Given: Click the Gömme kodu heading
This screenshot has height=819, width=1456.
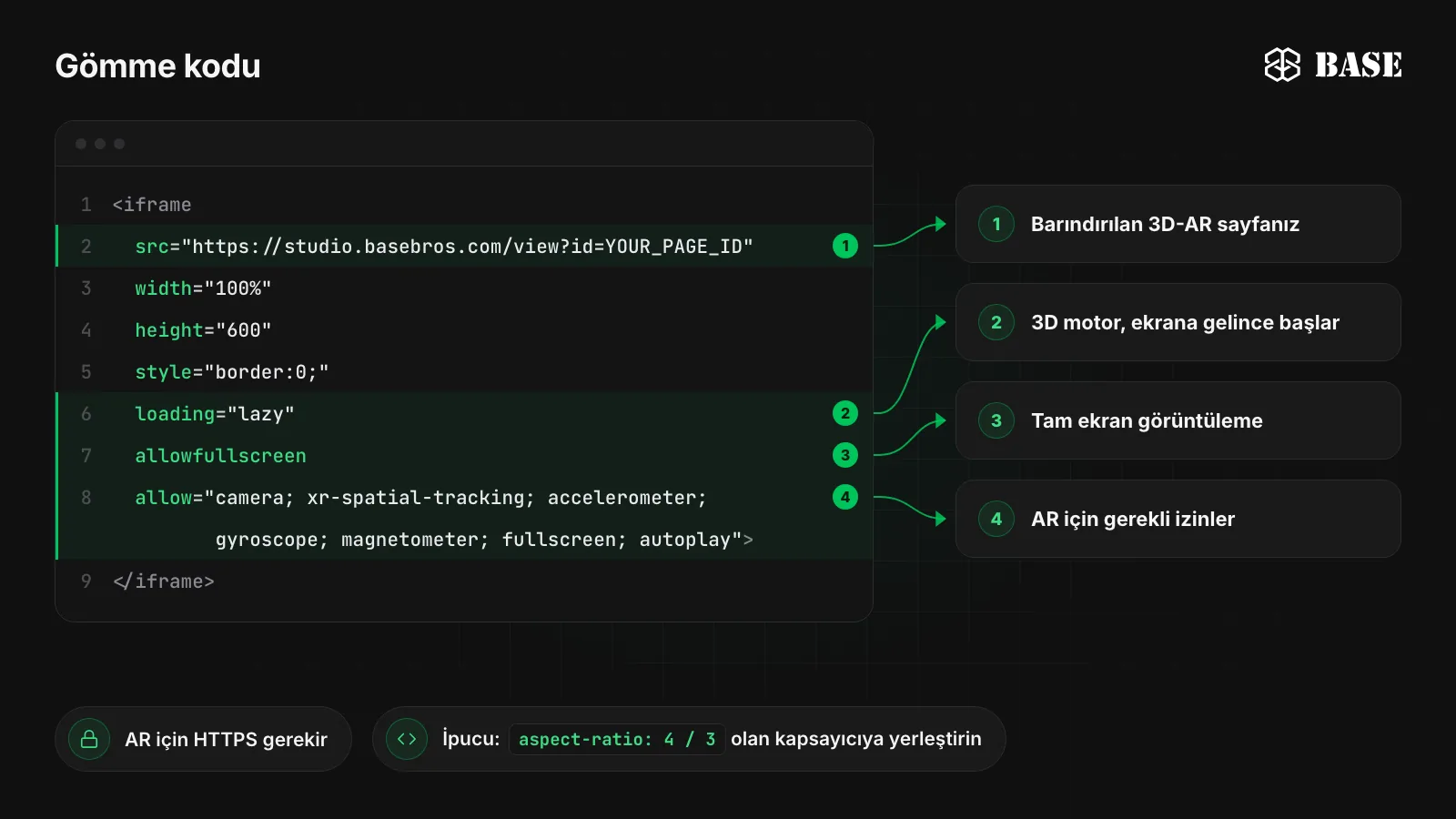Looking at the screenshot, I should coord(157,66).
